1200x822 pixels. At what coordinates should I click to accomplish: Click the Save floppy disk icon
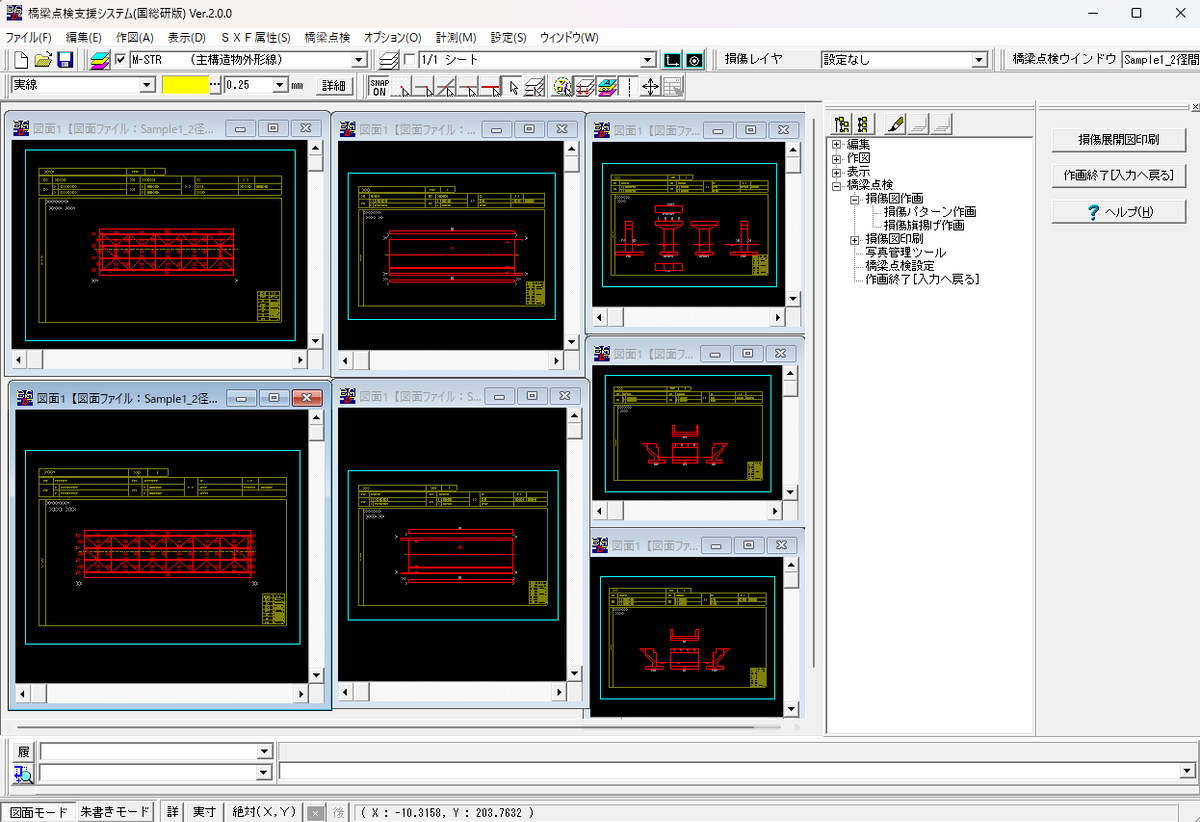(x=65, y=60)
